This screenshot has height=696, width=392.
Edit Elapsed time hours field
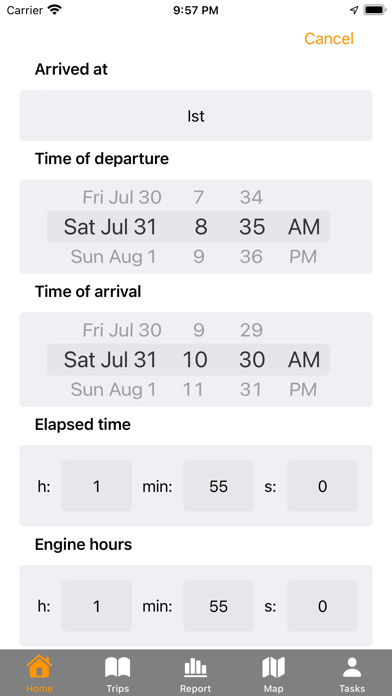96,486
